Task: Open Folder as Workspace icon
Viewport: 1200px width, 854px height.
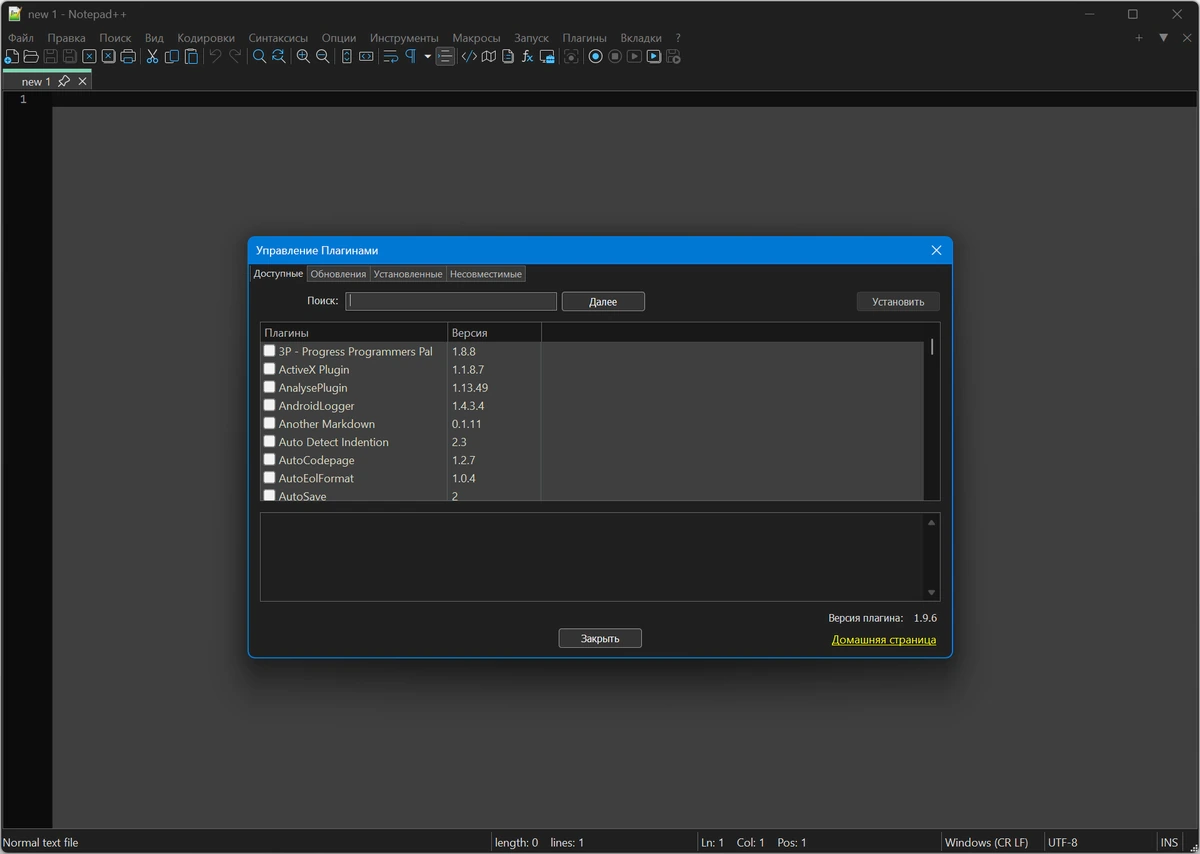Action: click(x=547, y=57)
